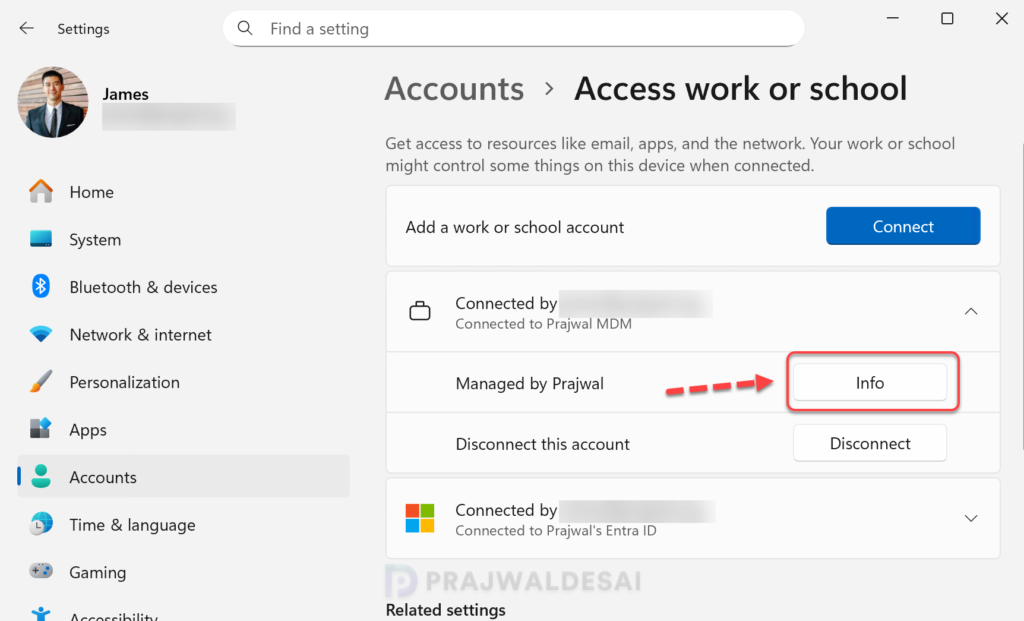Maximize the Settings window
Screen dimensions: 1024x621
pos(947,18)
